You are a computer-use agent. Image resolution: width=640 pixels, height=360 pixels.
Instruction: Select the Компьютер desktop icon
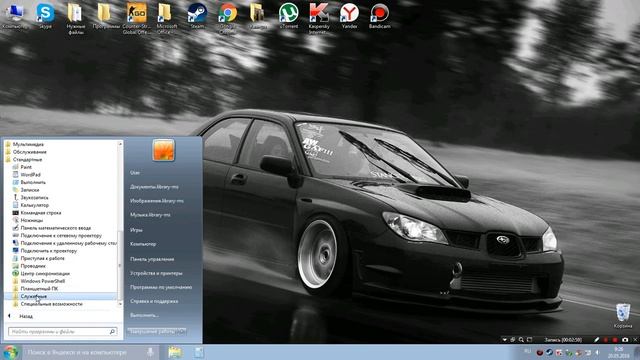[15, 16]
